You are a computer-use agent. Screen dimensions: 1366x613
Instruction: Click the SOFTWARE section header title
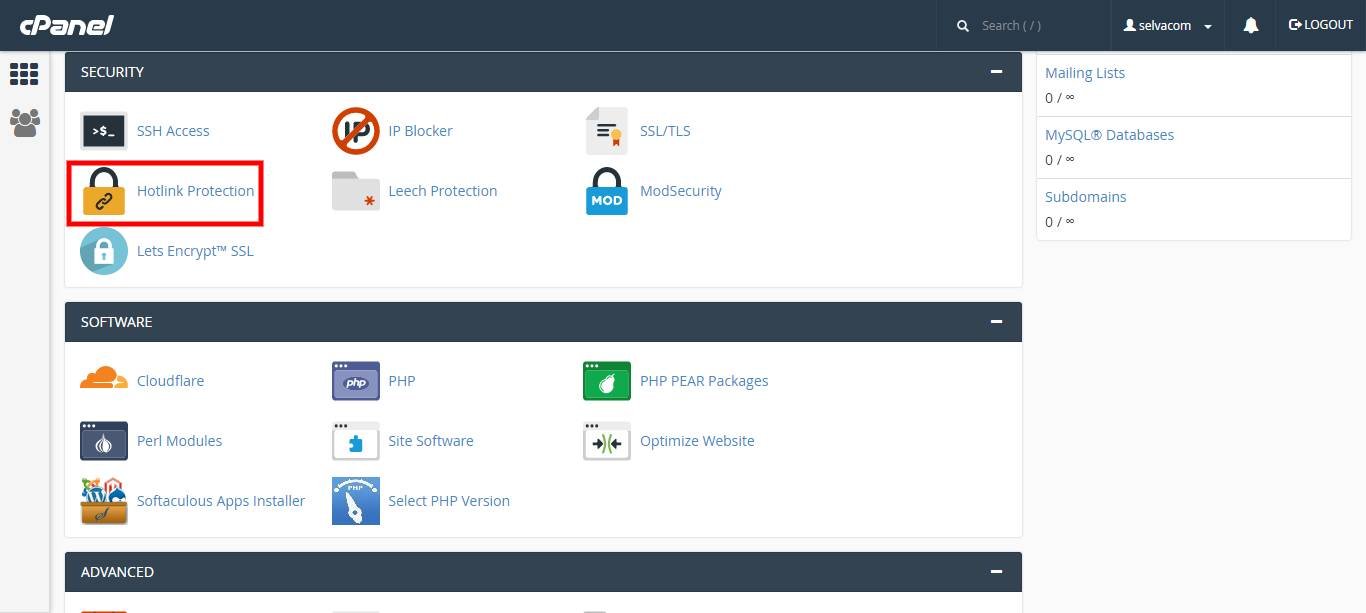(x=116, y=322)
